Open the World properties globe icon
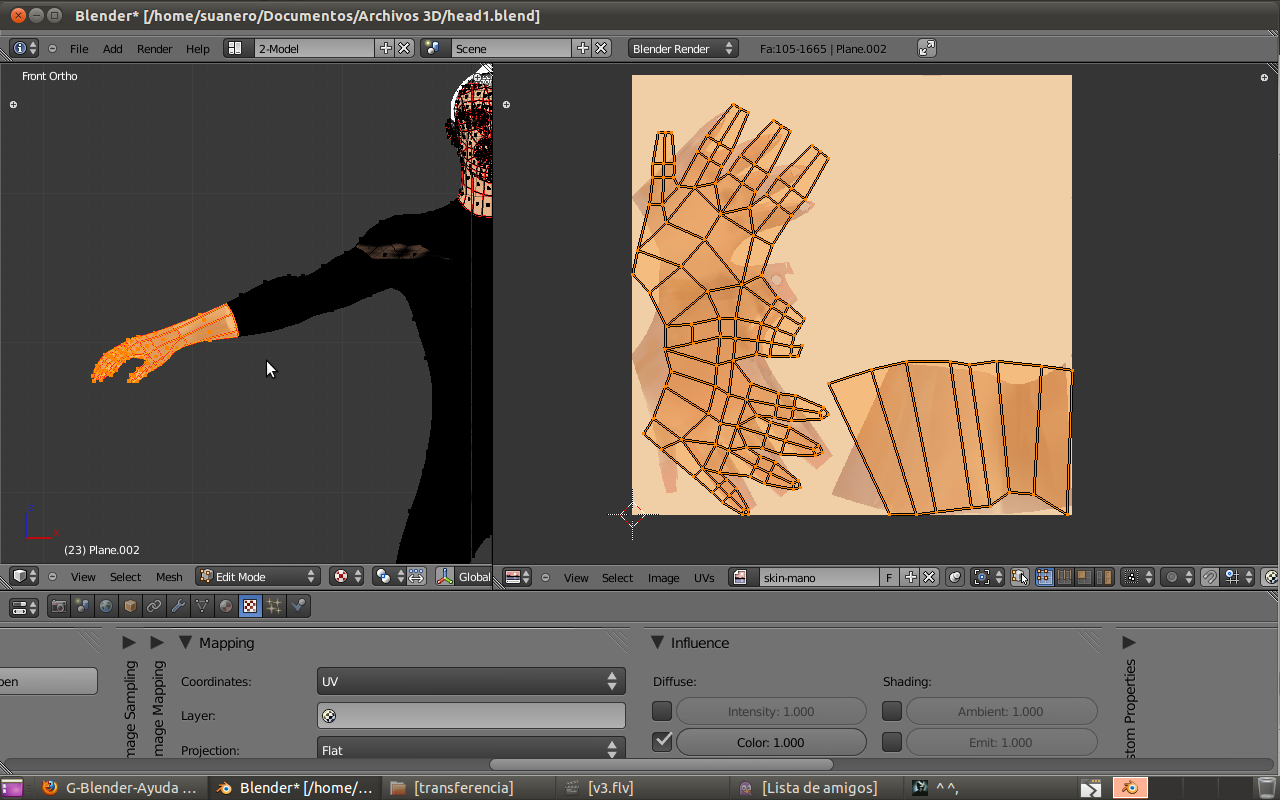The height and width of the screenshot is (800, 1280). point(106,606)
